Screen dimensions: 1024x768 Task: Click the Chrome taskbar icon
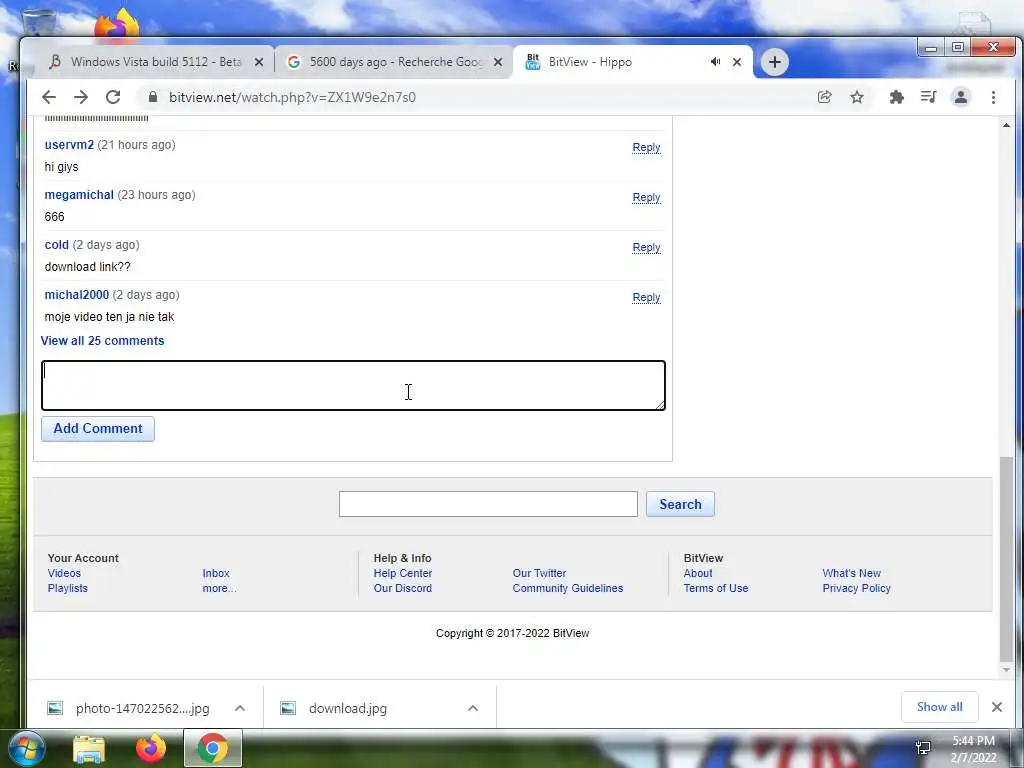213,749
